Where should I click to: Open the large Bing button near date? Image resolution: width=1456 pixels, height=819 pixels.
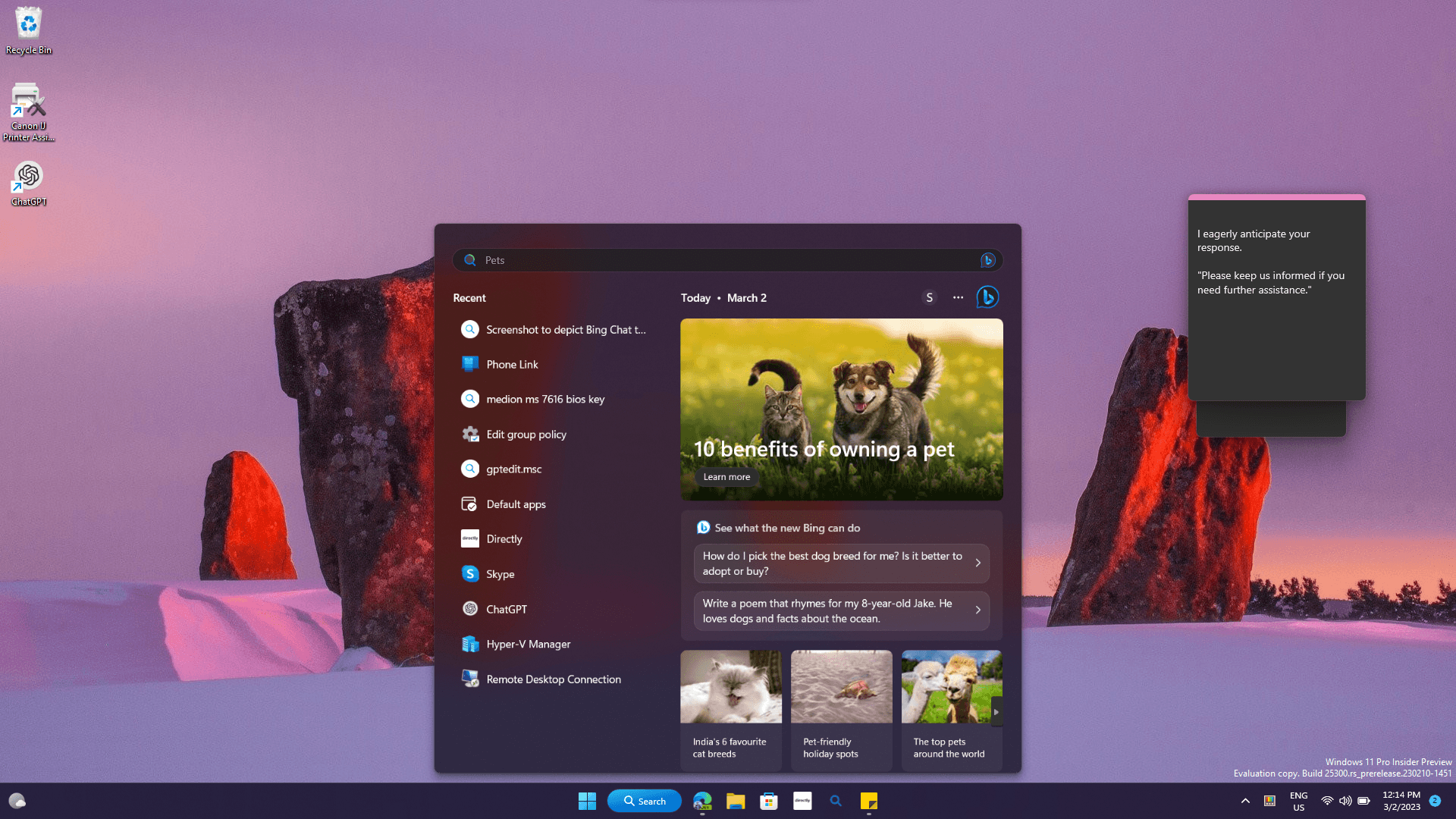(987, 297)
